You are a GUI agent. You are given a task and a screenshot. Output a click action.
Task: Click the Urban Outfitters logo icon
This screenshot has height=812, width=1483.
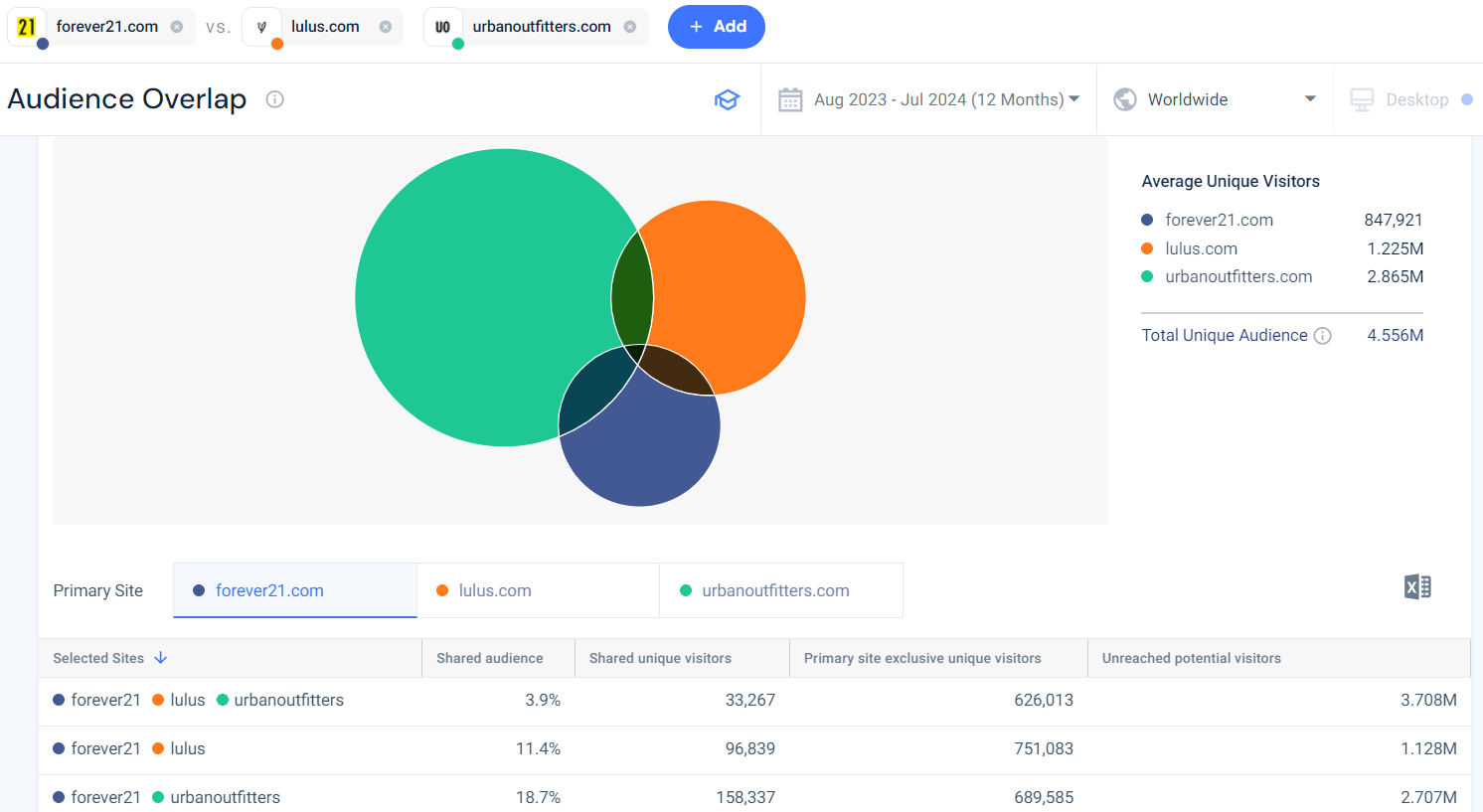pyautogui.click(x=443, y=27)
